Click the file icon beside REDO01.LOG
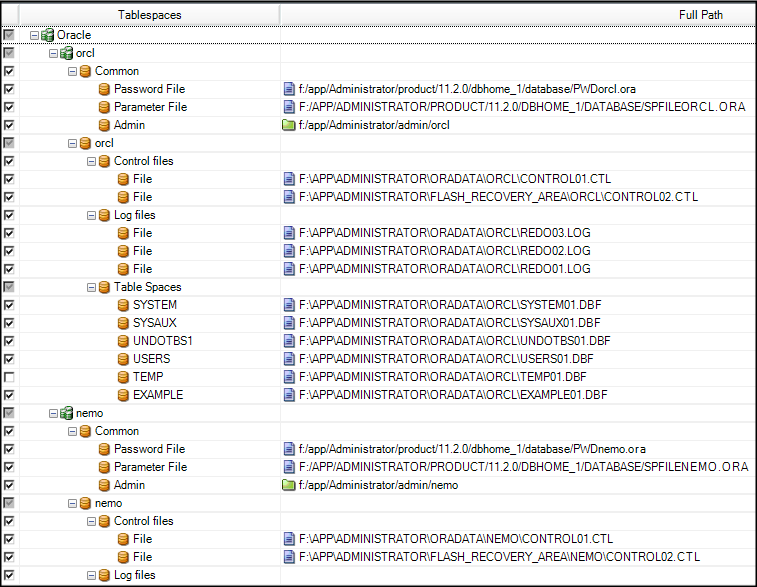The width and height of the screenshot is (757, 587). (289, 269)
